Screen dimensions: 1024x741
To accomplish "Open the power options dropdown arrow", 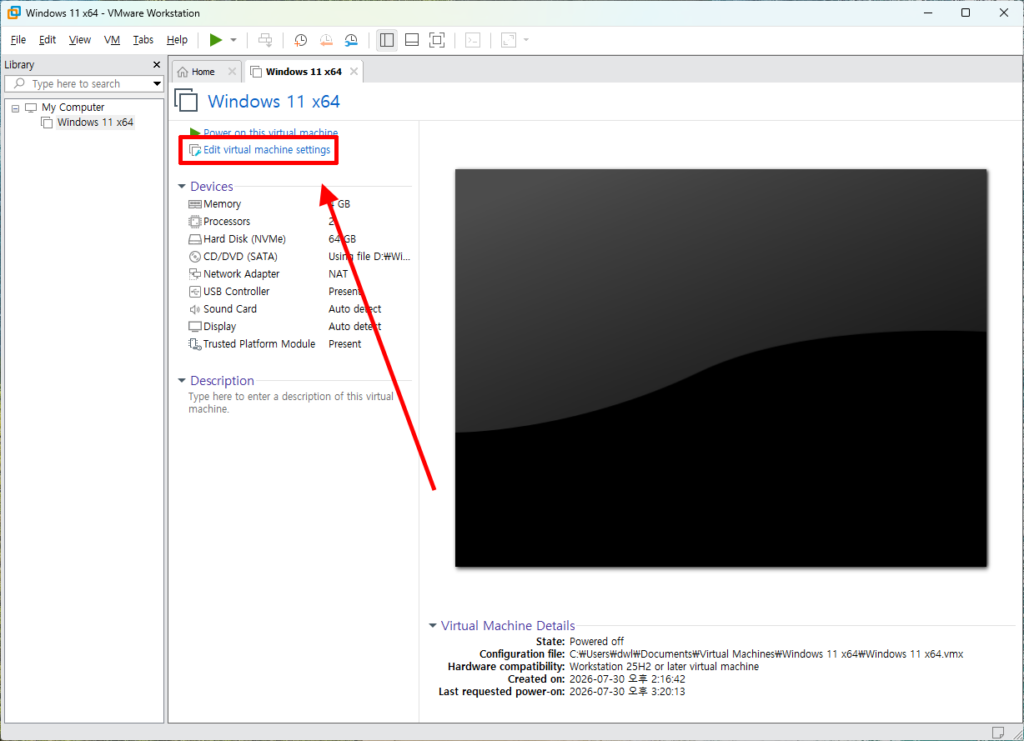I will click(x=233, y=40).
